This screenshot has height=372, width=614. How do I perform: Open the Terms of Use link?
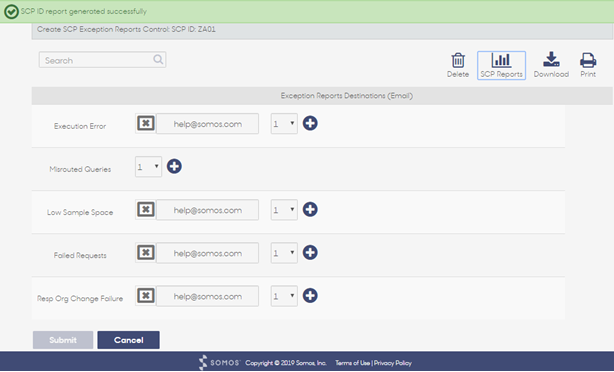click(352, 363)
